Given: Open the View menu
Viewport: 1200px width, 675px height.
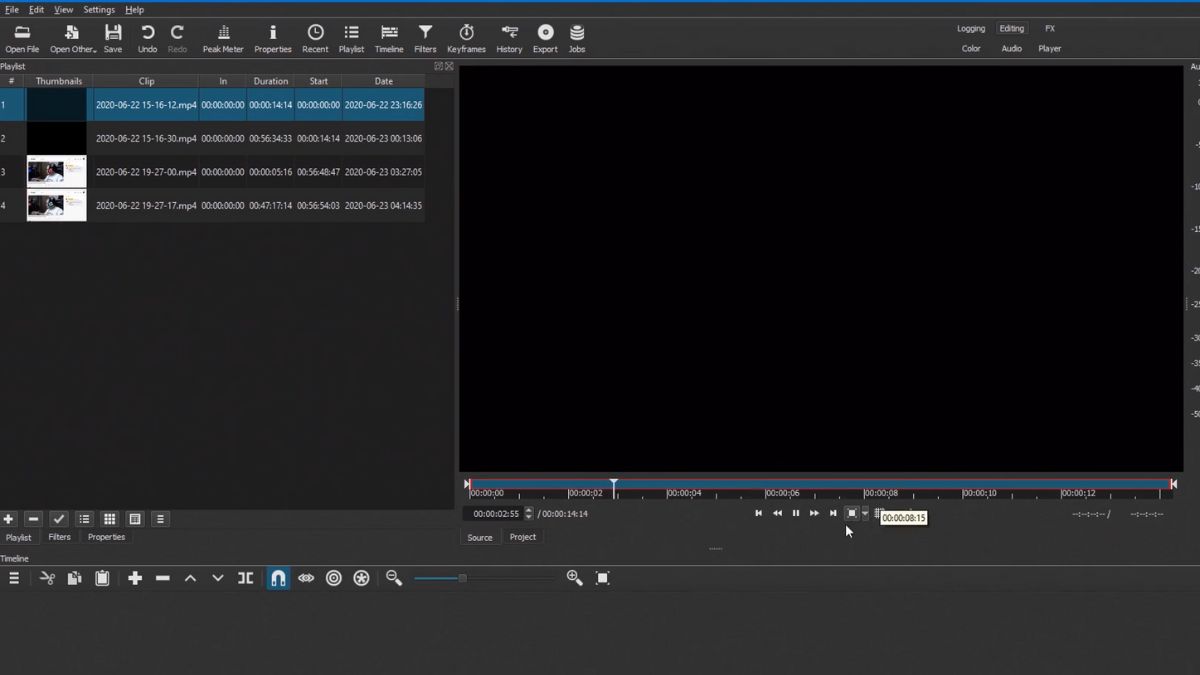Looking at the screenshot, I should 63,9.
